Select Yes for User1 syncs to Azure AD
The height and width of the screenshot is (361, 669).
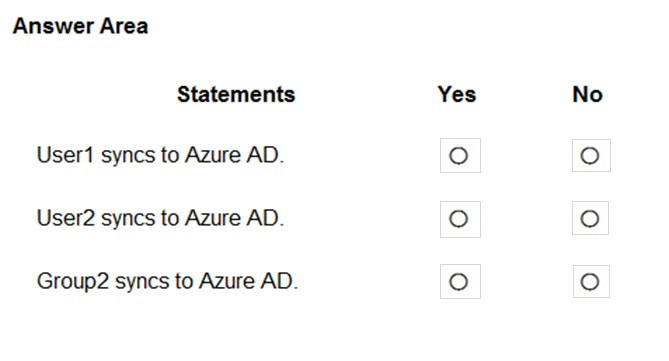pos(460,155)
